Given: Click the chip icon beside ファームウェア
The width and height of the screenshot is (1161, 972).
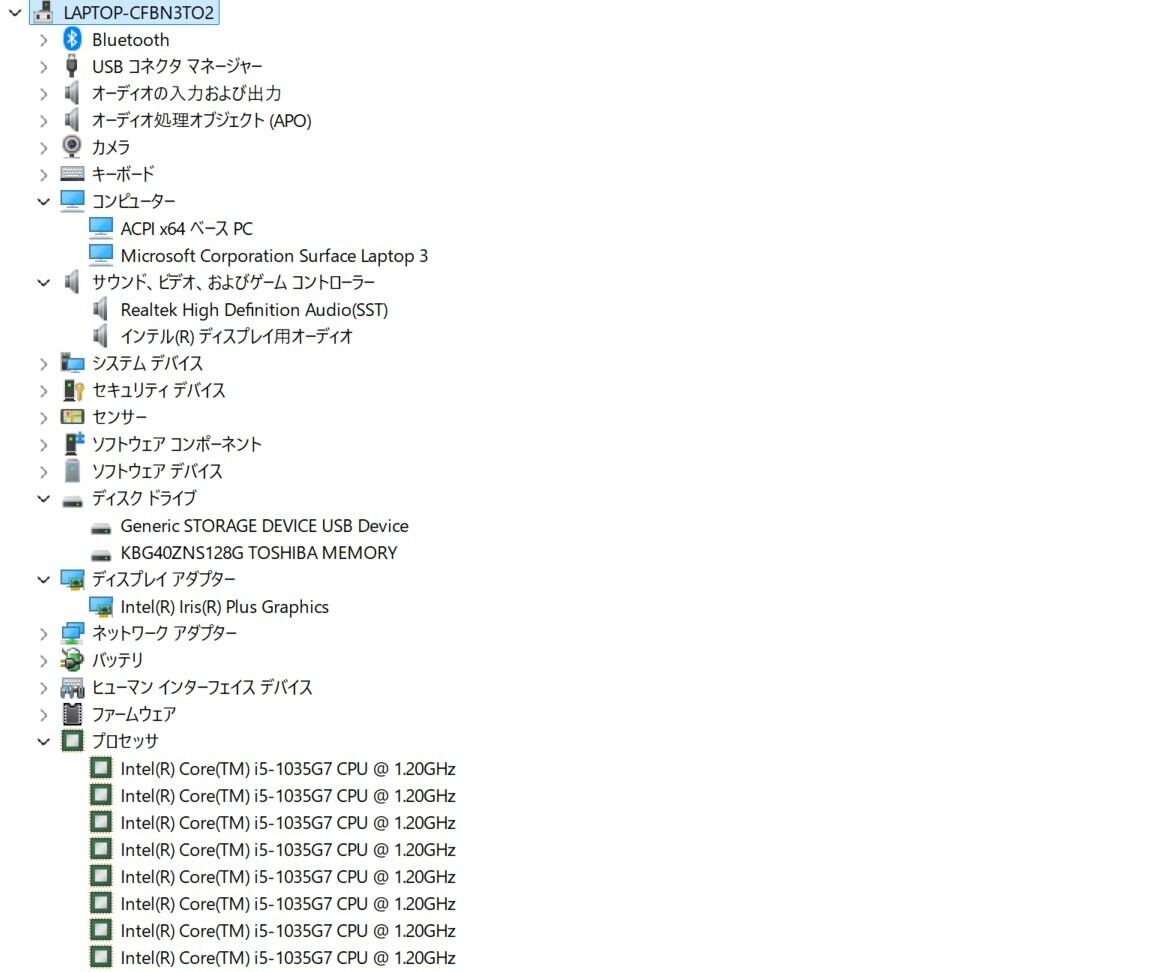Looking at the screenshot, I should click(72, 714).
